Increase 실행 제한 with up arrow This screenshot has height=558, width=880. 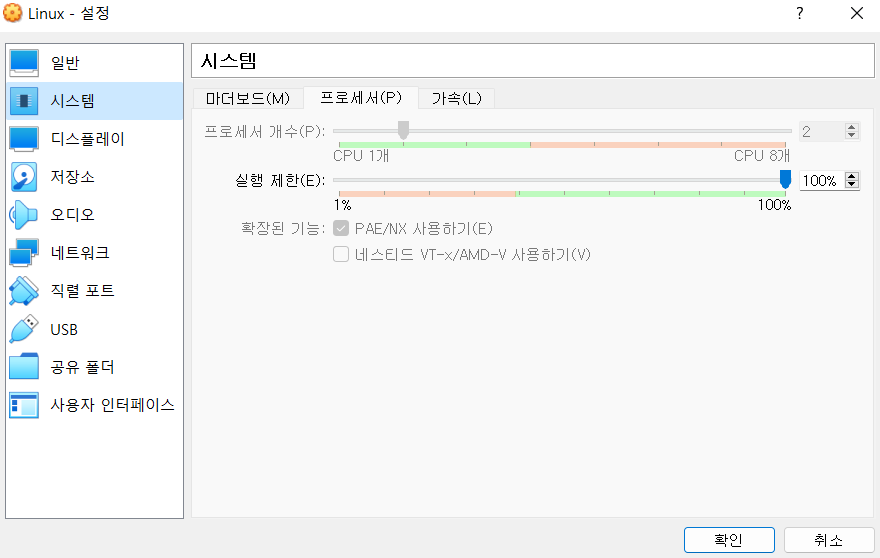point(851,176)
